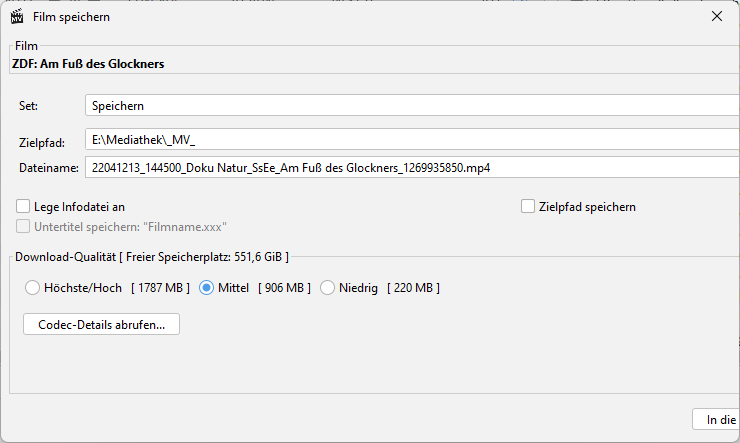The width and height of the screenshot is (740, 443).
Task: Enable the Lege Infodatei an checkbox
Action: (24, 207)
